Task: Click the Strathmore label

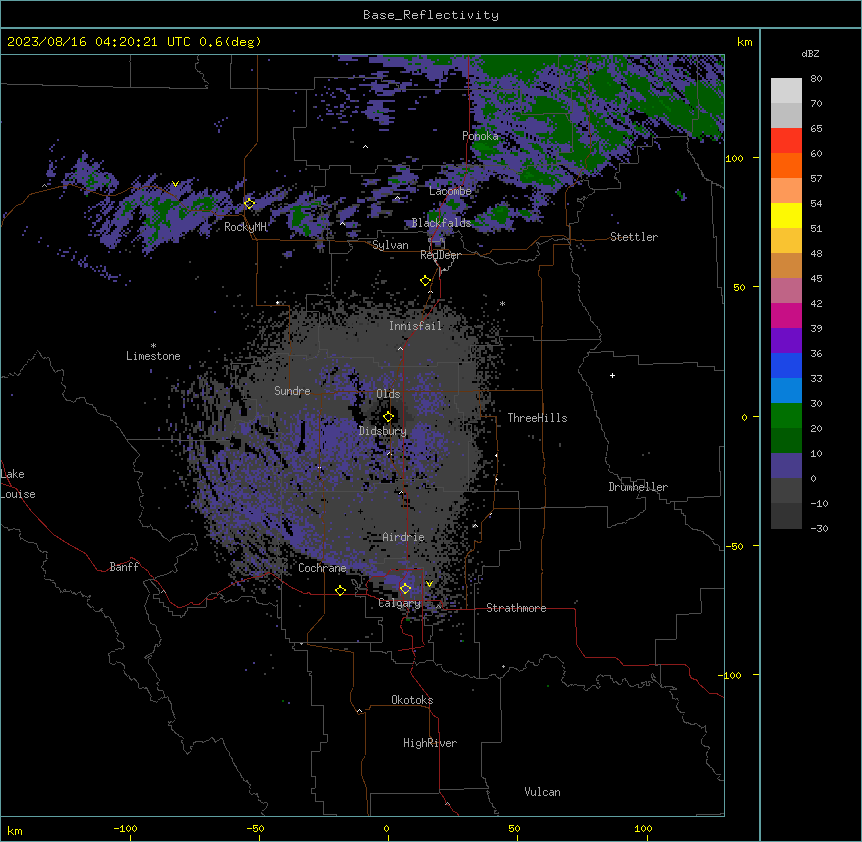Action: coord(516,608)
